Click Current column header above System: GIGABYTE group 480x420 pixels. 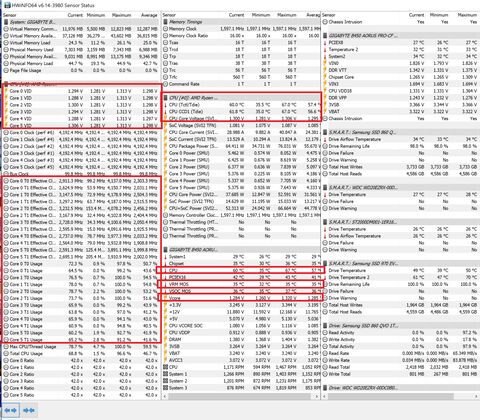tap(75, 15)
